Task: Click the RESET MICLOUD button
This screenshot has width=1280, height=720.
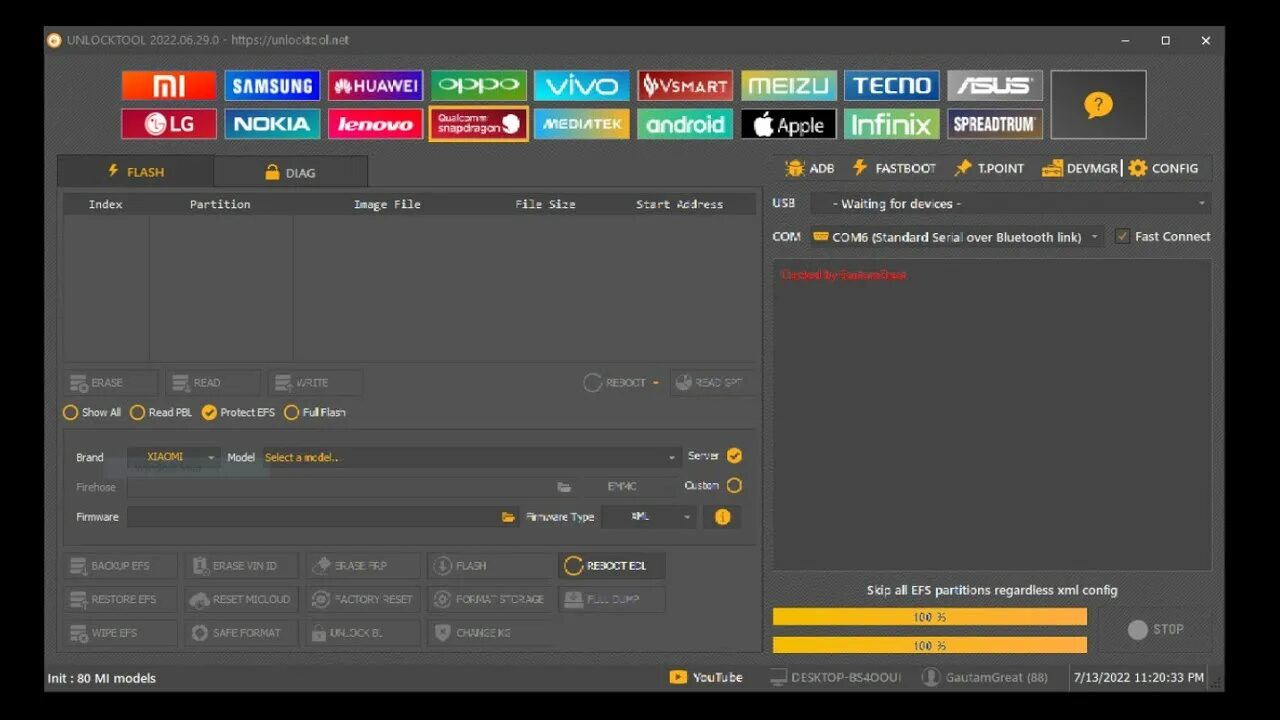Action: click(241, 599)
